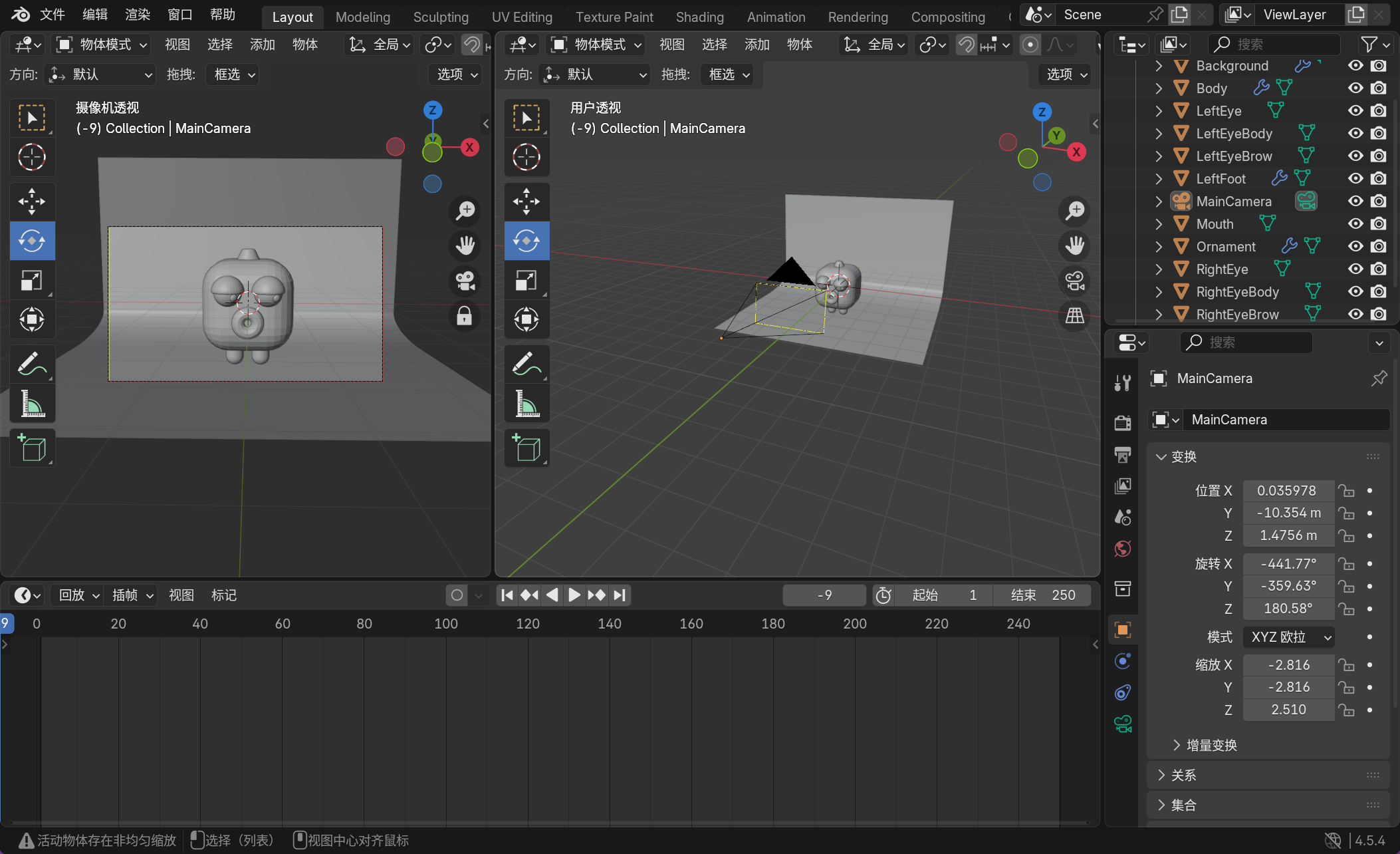Lock the Location X transform value
This screenshot has height=854, width=1400.
click(x=1347, y=491)
